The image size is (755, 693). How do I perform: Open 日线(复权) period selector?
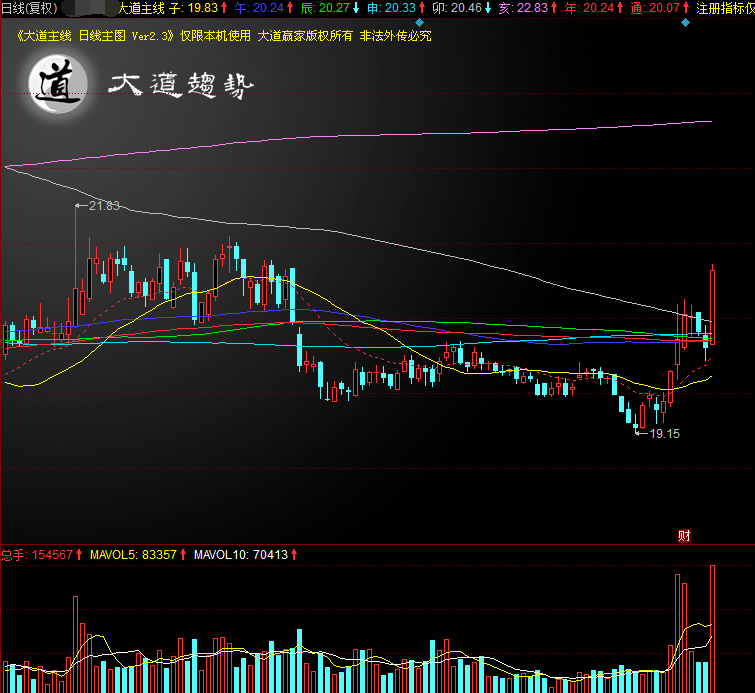click(28, 8)
